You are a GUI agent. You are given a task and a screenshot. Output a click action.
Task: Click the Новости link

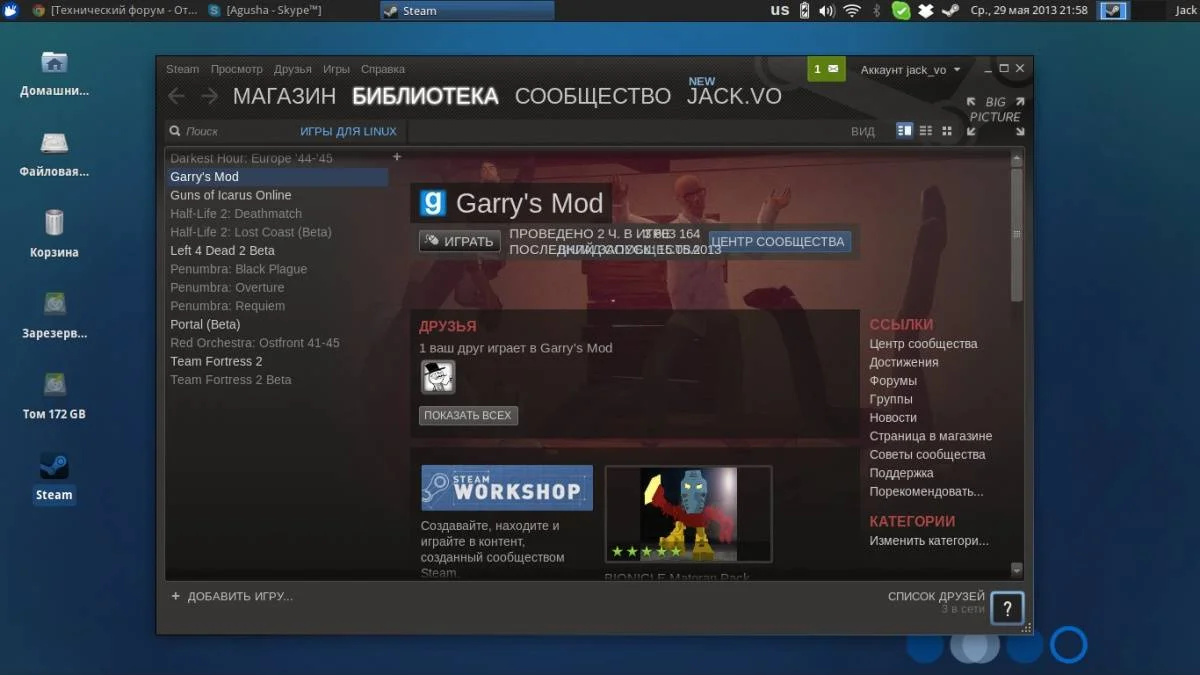(x=893, y=417)
